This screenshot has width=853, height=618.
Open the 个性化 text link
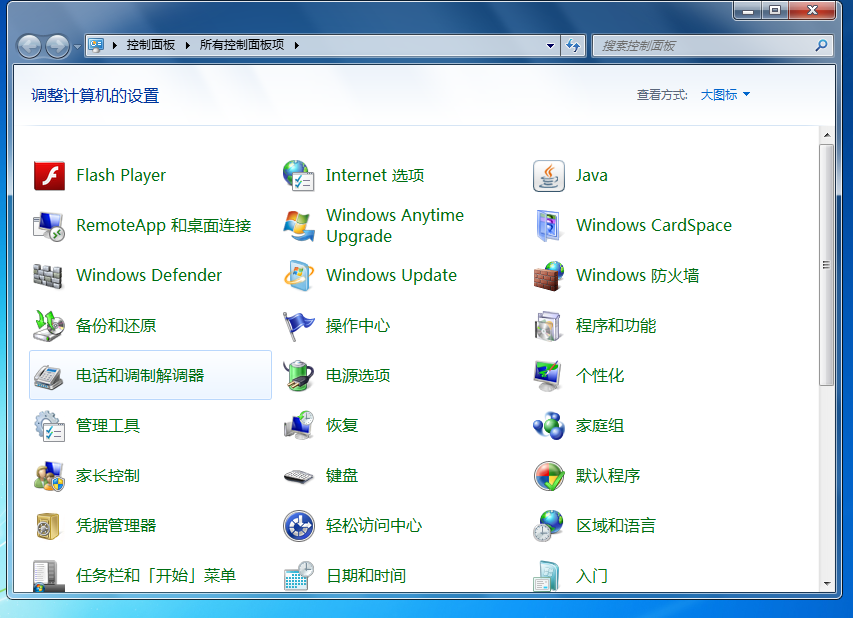point(599,376)
